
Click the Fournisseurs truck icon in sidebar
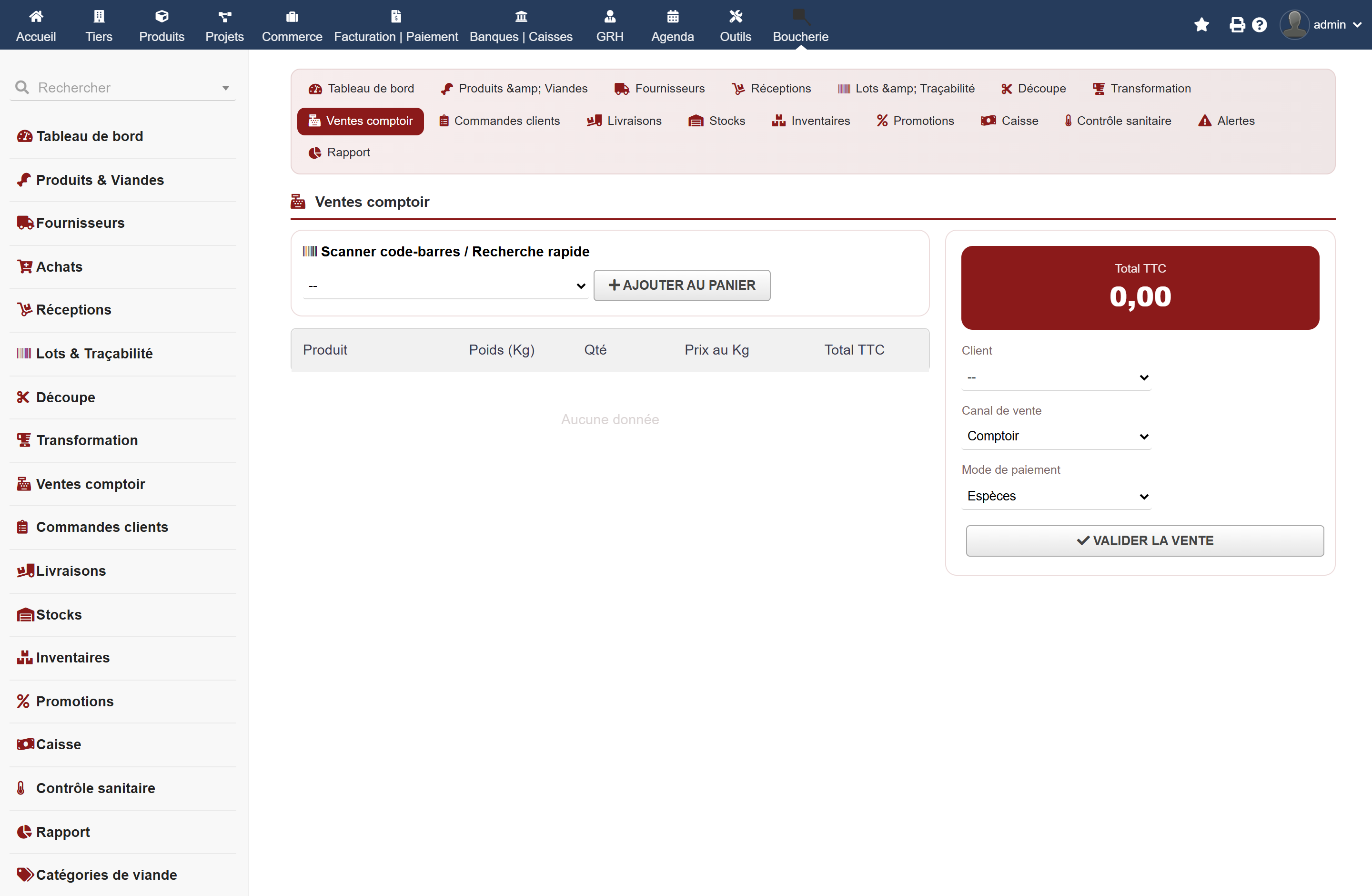click(x=25, y=223)
